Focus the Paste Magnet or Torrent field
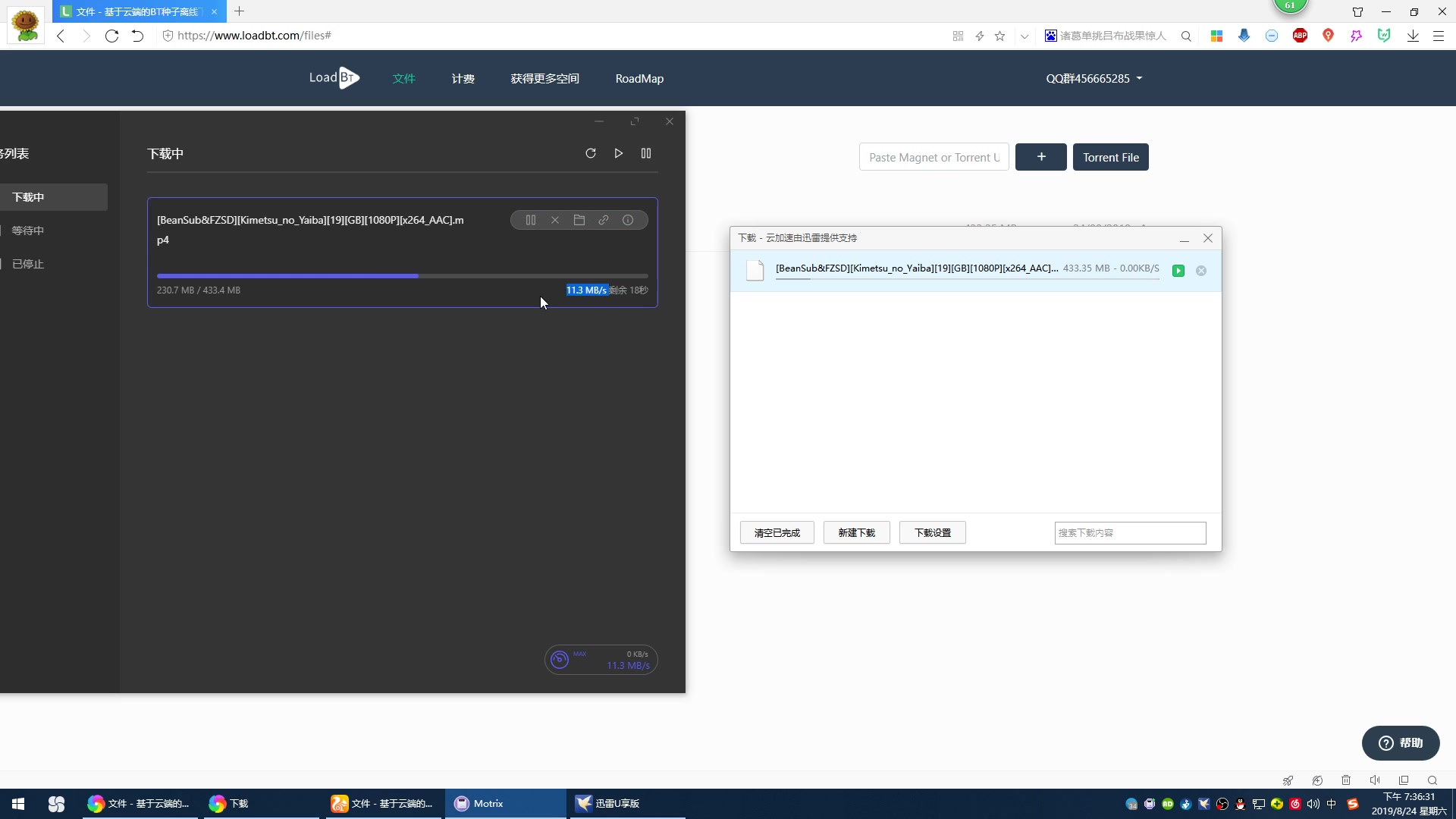 tap(934, 157)
